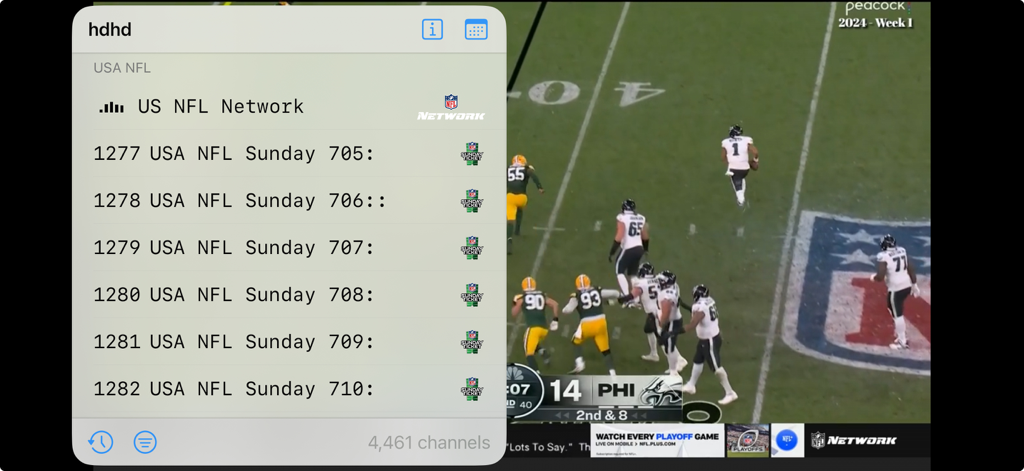
Task: Click Sunday Ticket logo on 708 row
Action: 472,295
